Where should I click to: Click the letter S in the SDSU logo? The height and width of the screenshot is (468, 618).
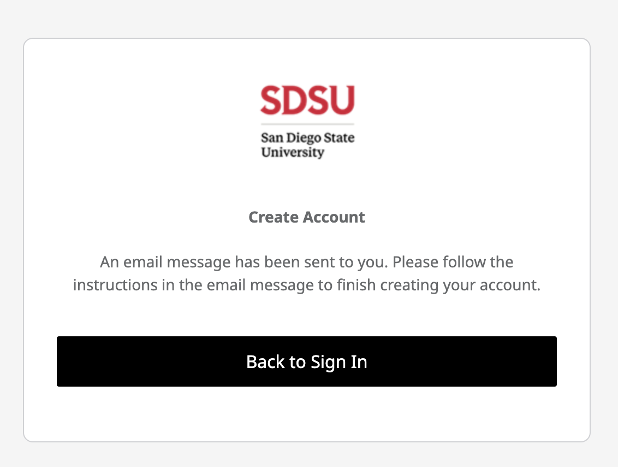pos(271,100)
